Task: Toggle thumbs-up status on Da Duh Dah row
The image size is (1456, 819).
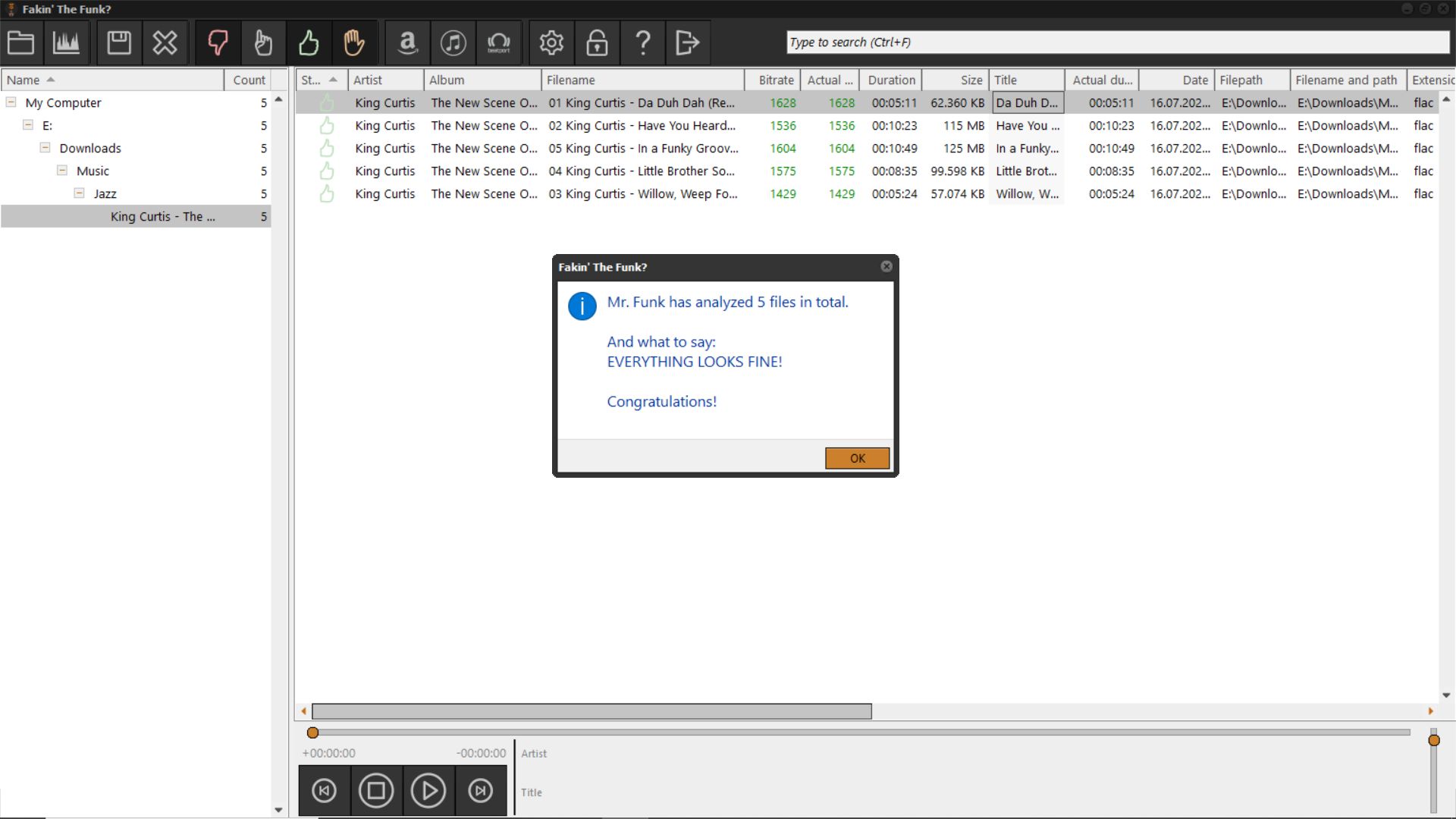Action: tap(327, 102)
